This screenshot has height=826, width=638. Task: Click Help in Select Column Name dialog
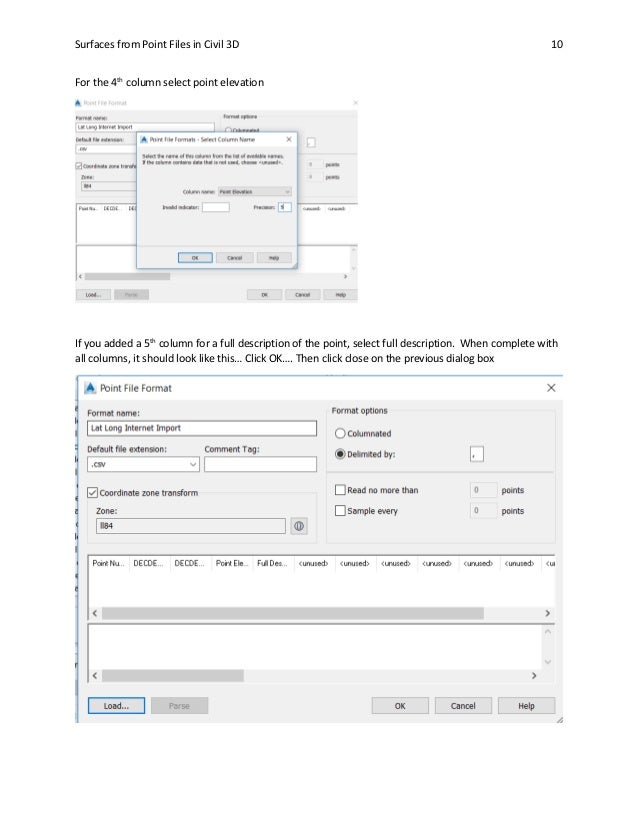274,258
